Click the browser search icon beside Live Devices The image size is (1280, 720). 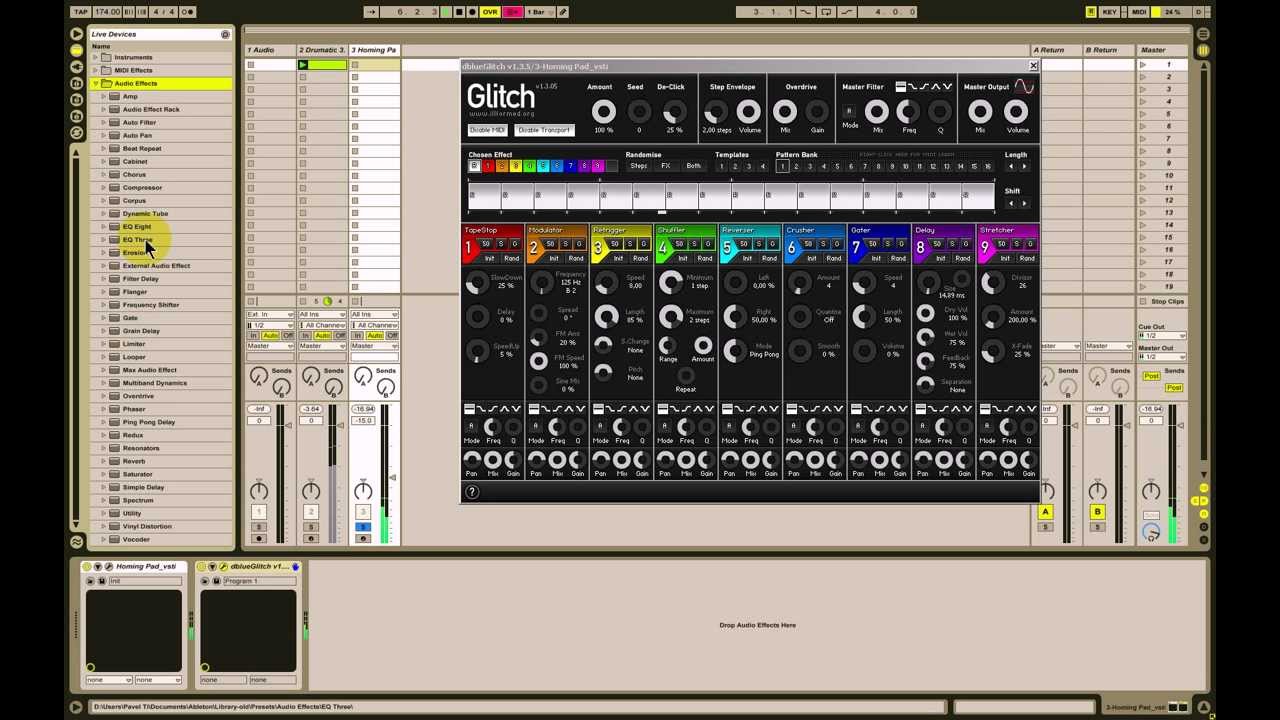coord(225,34)
